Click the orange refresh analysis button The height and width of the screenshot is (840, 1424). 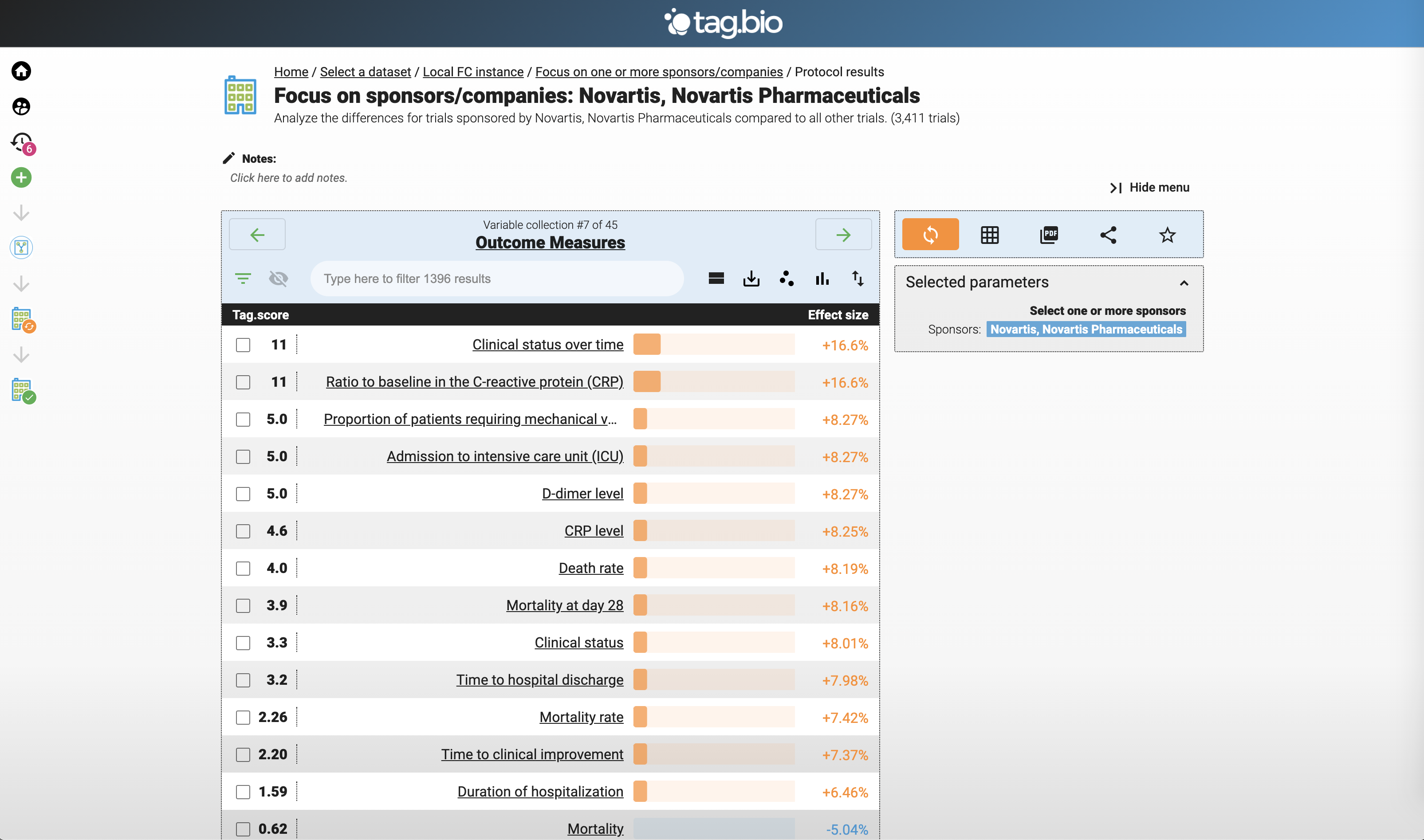tap(930, 234)
